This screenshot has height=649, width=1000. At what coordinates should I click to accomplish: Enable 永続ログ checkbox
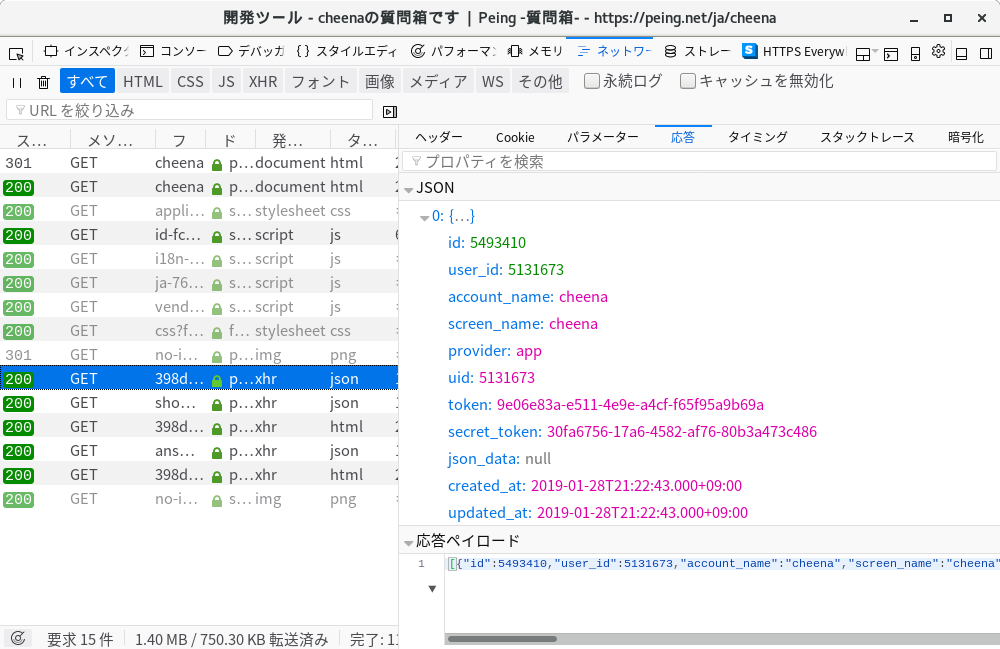592,81
